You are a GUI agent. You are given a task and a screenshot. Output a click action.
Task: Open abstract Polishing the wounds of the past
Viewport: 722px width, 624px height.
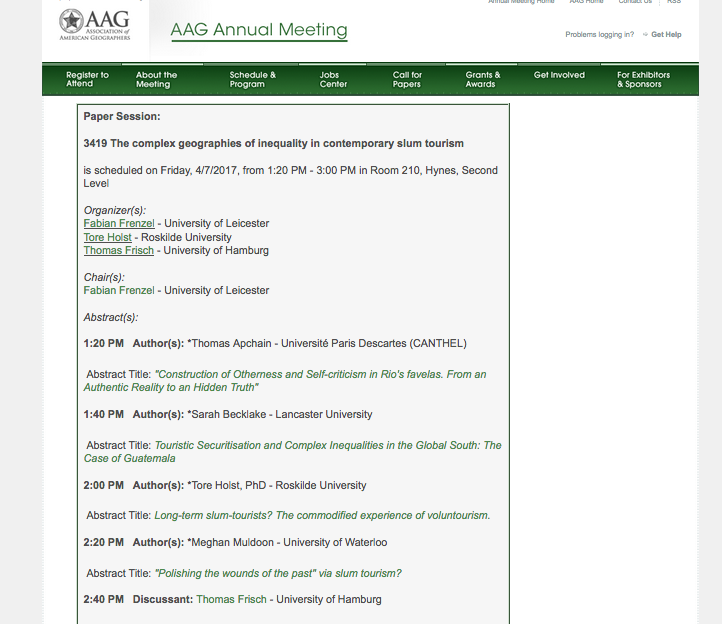(278, 573)
